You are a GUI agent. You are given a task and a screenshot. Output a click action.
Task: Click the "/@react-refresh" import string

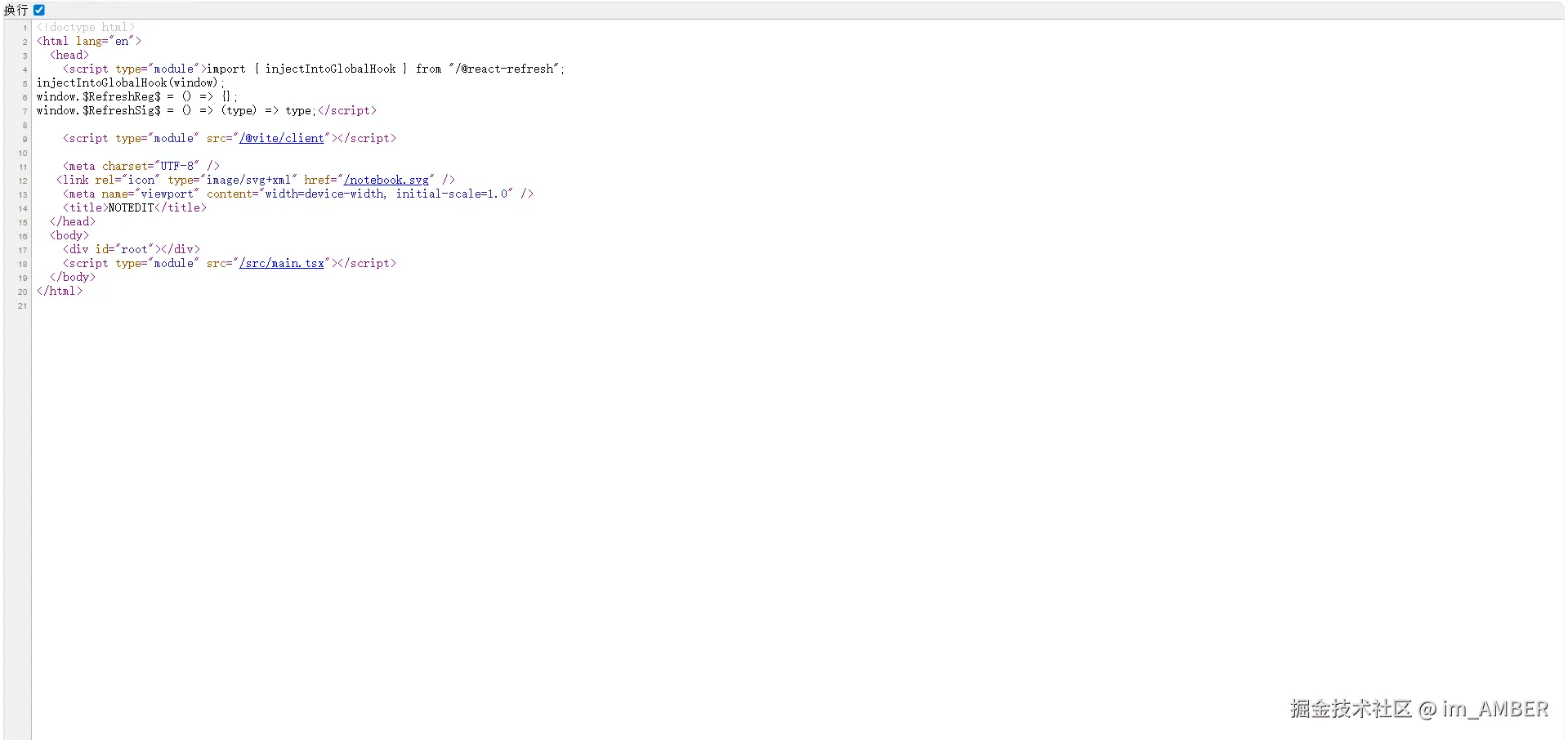[x=504, y=69]
